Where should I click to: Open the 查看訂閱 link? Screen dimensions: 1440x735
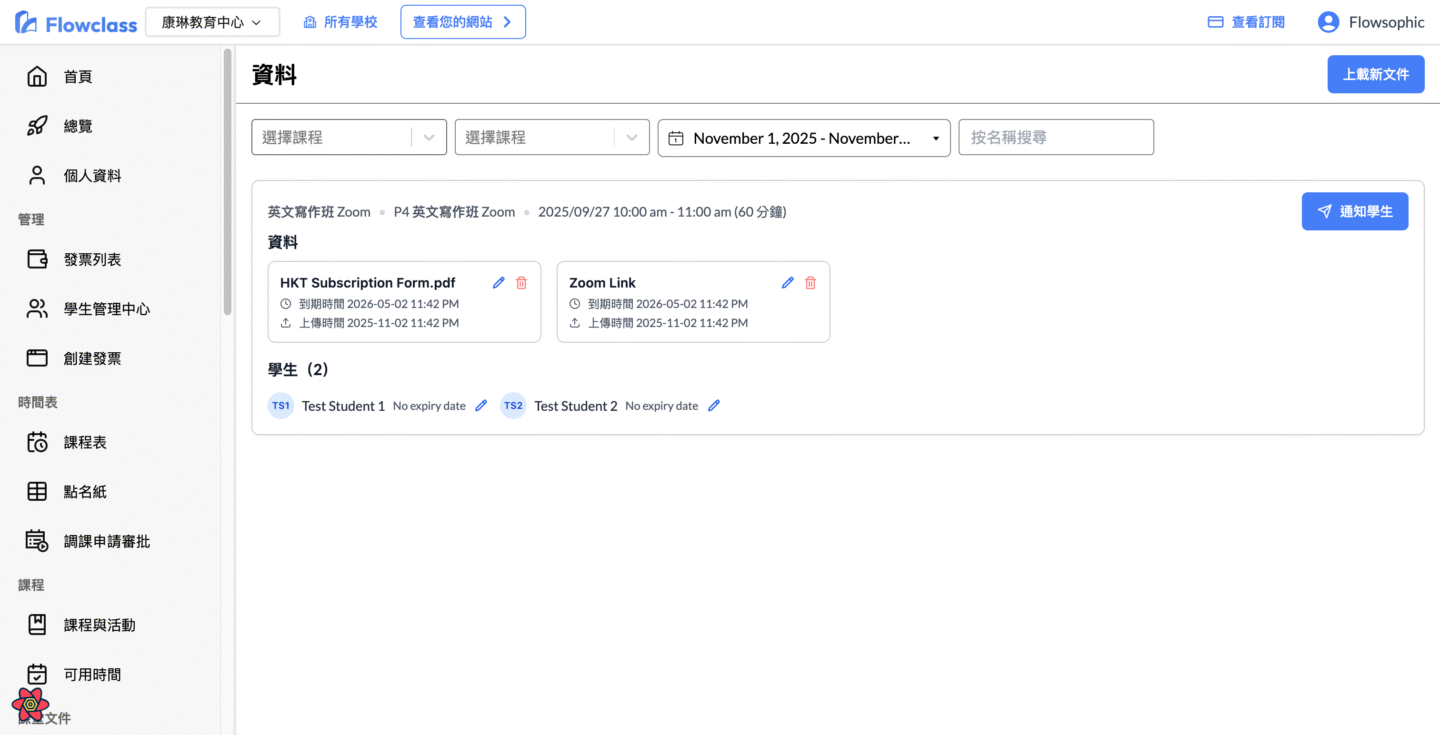[x=1246, y=22]
